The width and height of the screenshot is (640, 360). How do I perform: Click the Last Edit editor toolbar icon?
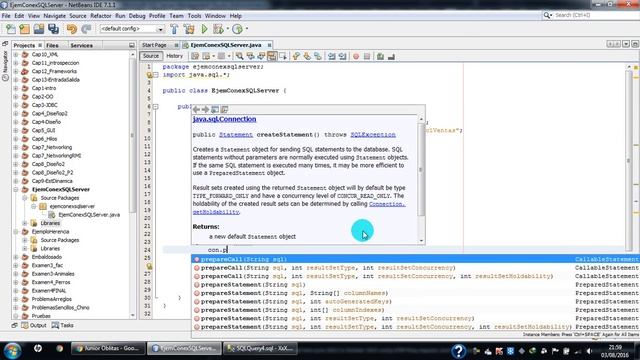[195, 56]
